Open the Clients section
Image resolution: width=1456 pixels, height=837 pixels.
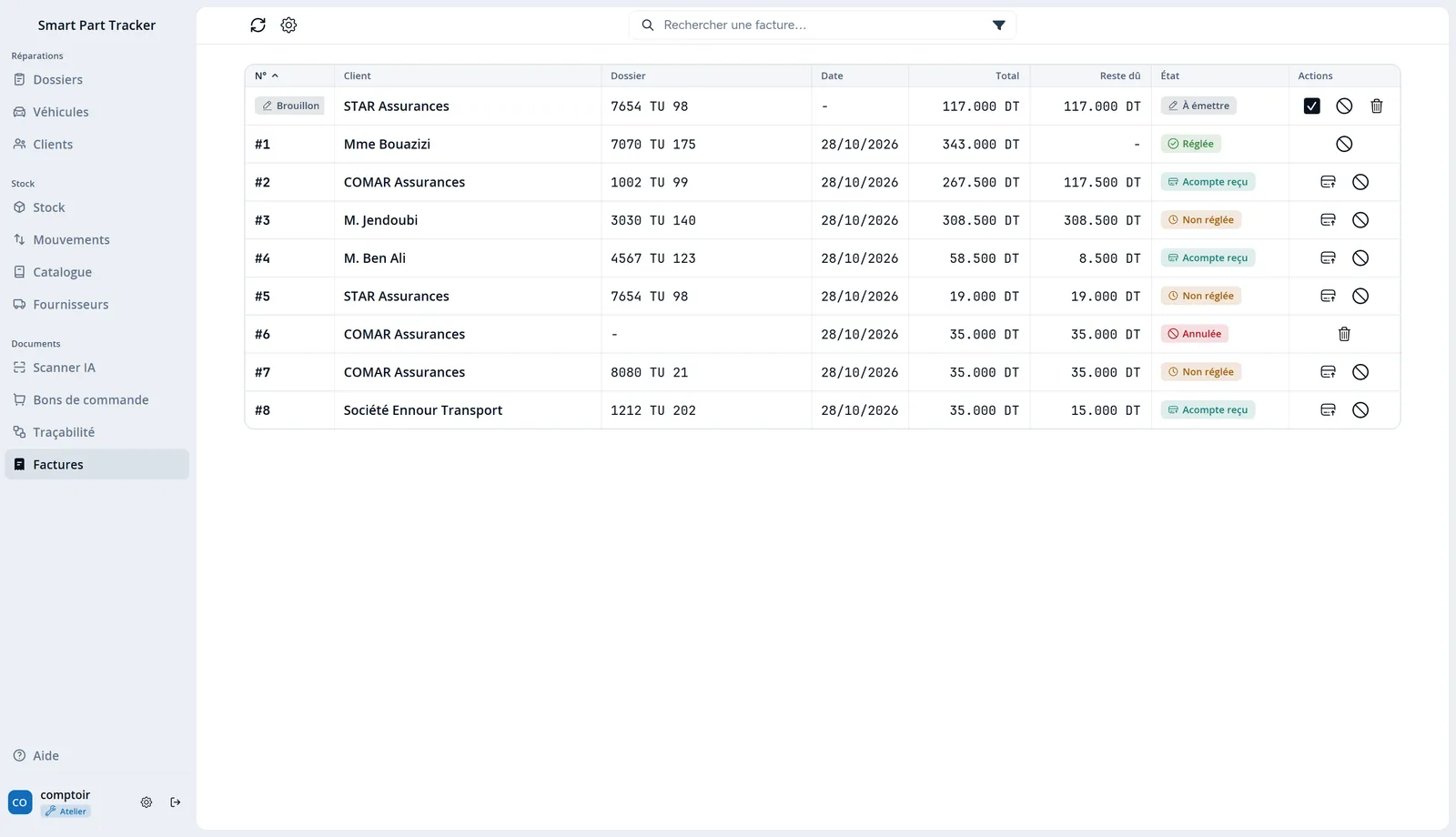click(x=97, y=145)
